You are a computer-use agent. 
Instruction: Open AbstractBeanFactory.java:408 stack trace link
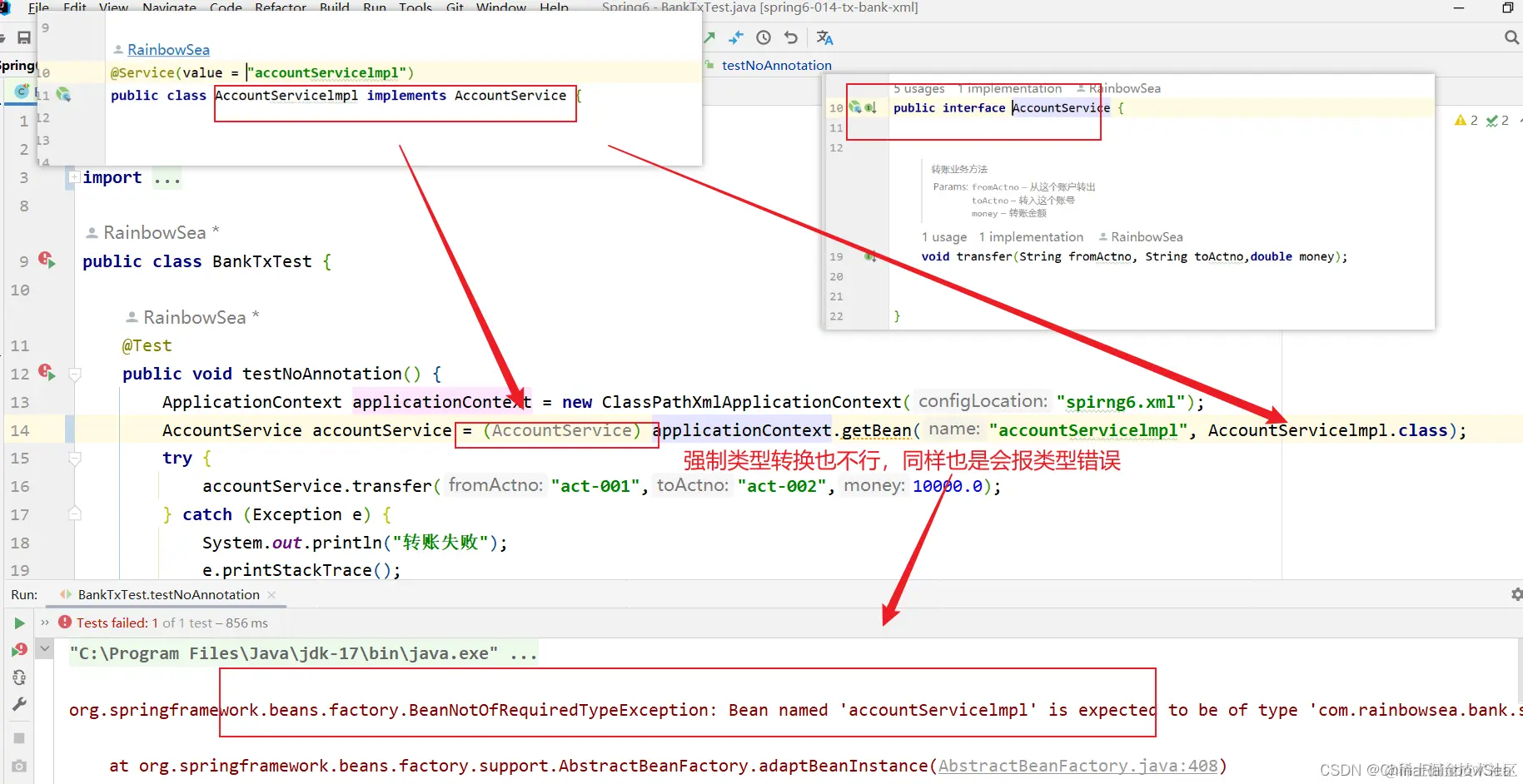point(1078,766)
